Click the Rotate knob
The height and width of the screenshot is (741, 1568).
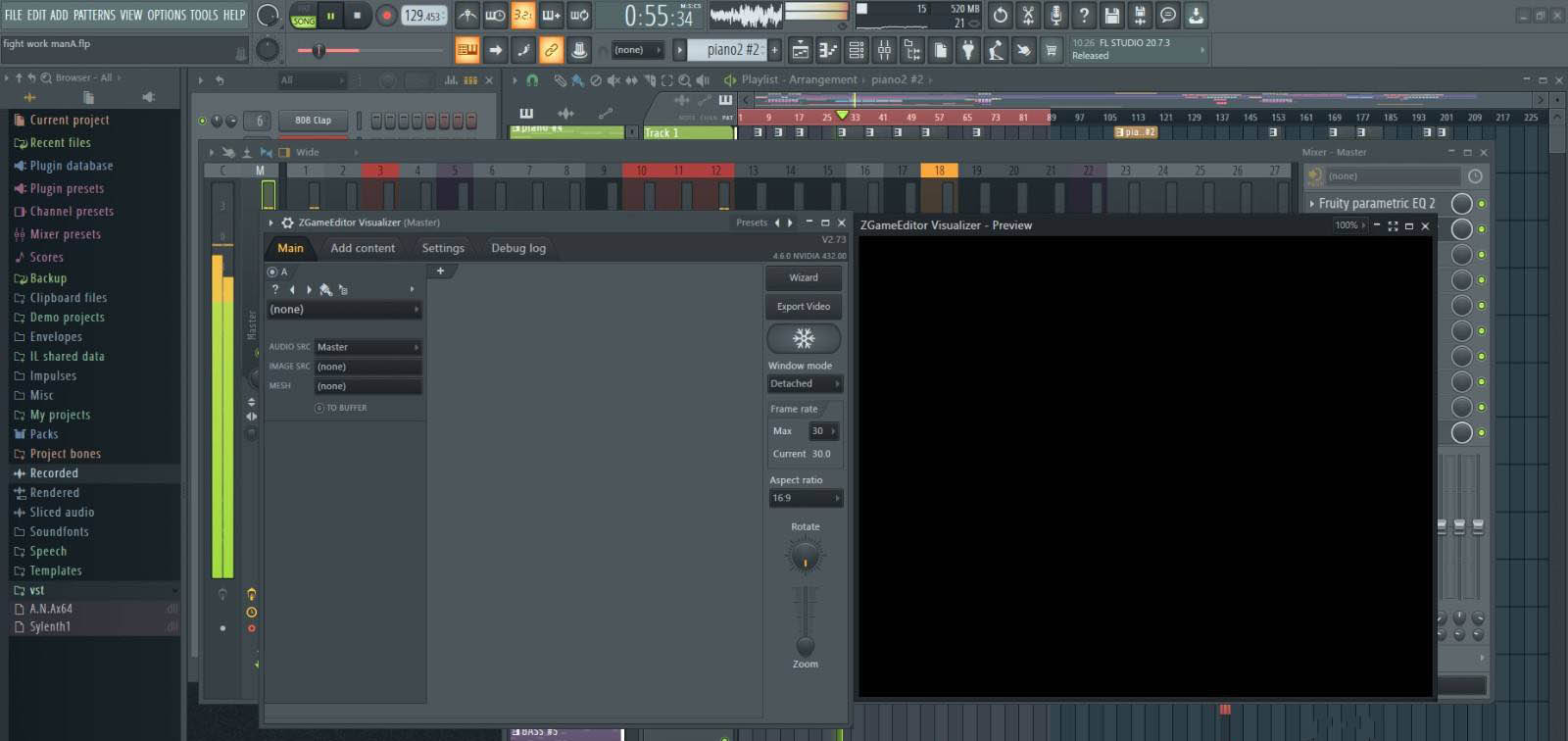[806, 557]
